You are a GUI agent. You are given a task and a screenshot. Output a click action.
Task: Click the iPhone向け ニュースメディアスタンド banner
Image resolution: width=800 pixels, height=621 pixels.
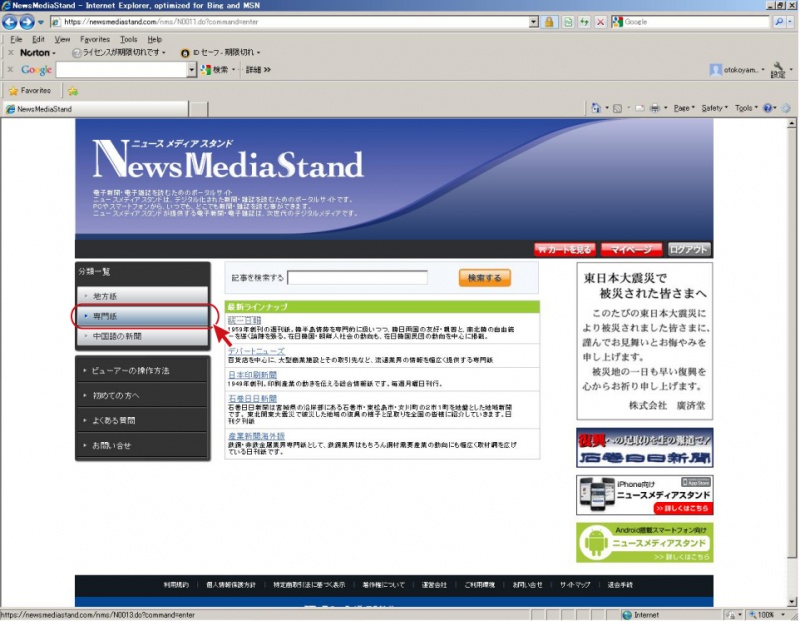point(645,495)
